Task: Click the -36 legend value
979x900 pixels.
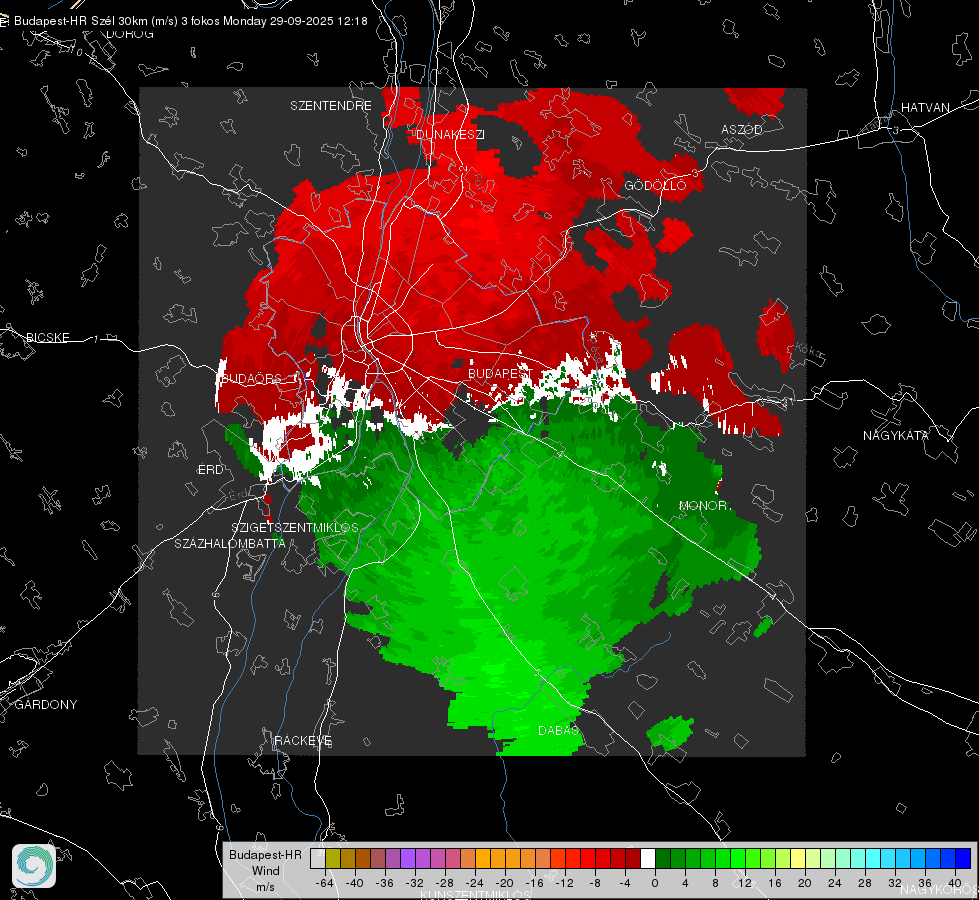Action: pos(385,883)
